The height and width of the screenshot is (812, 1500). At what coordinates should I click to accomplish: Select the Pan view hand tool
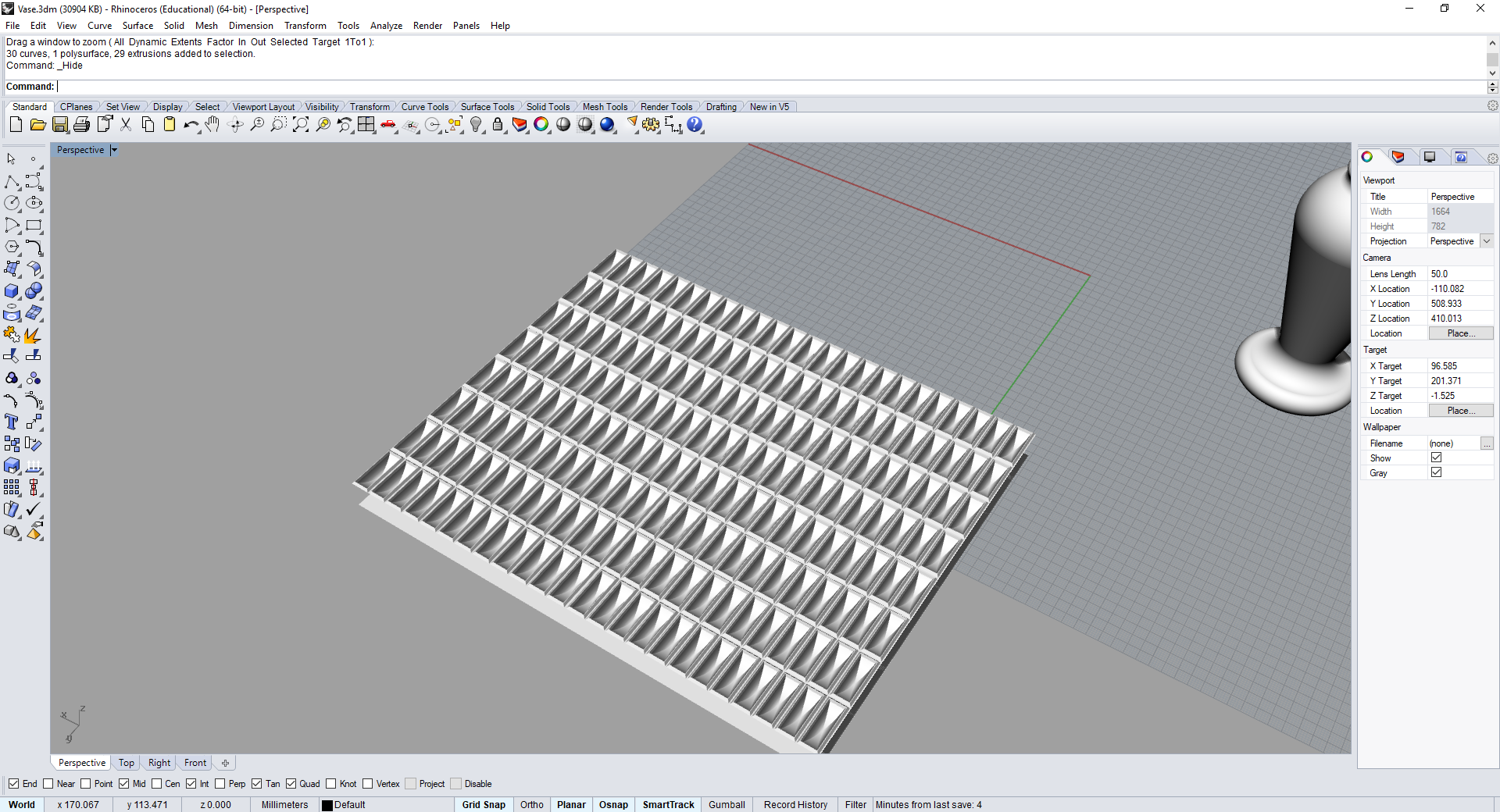212,125
